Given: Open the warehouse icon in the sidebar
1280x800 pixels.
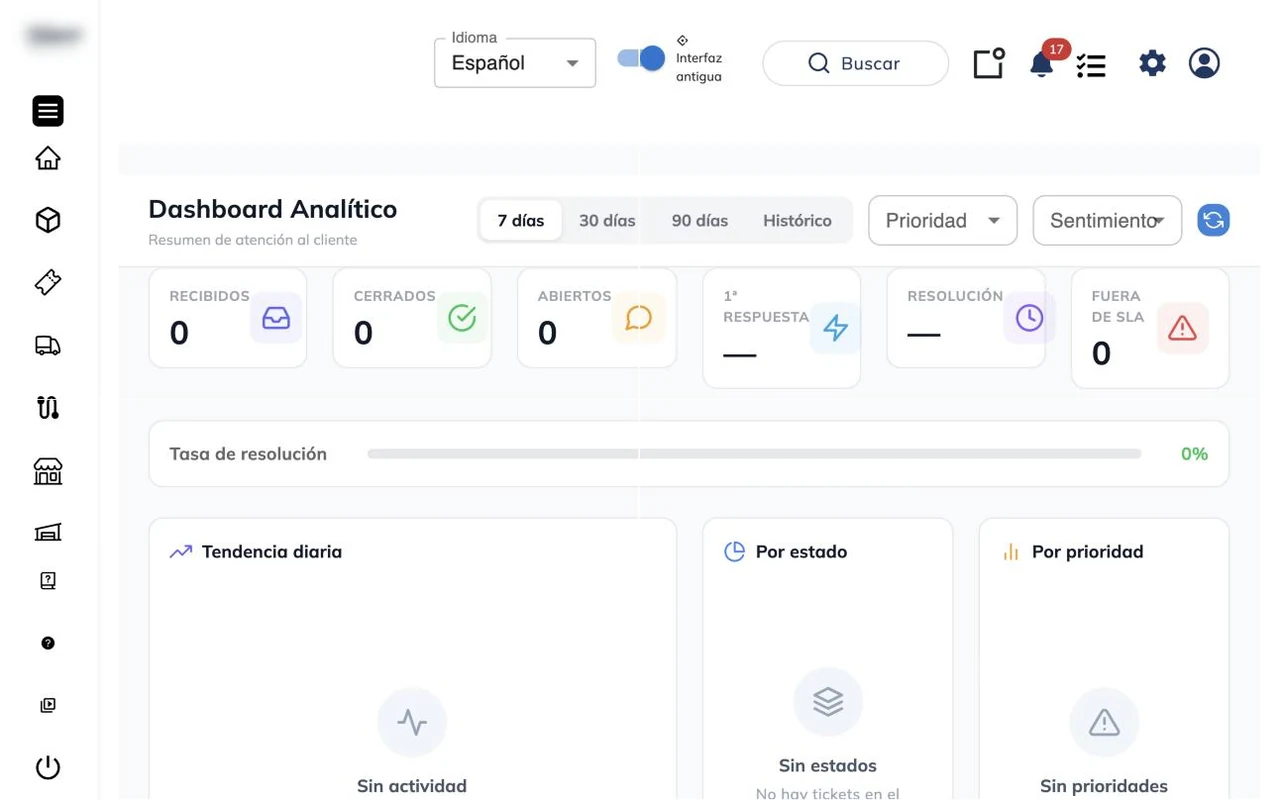Looking at the screenshot, I should (x=48, y=532).
